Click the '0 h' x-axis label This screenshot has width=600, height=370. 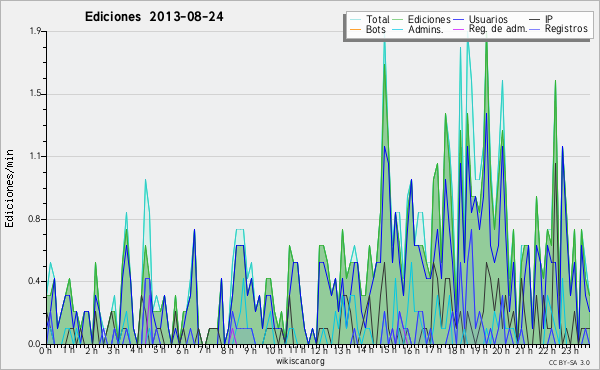click(46, 351)
